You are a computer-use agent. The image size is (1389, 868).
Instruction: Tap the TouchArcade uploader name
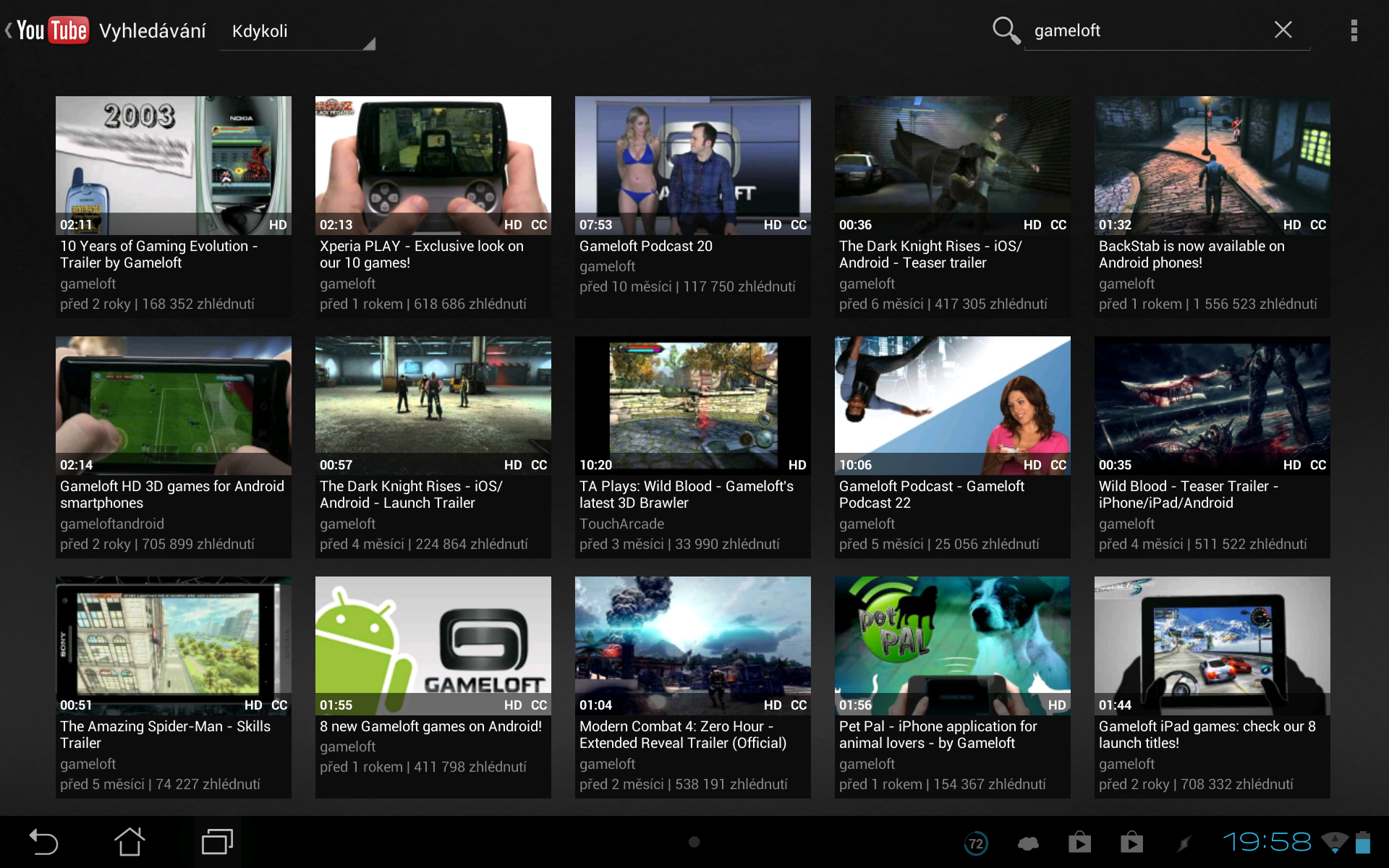coord(621,524)
